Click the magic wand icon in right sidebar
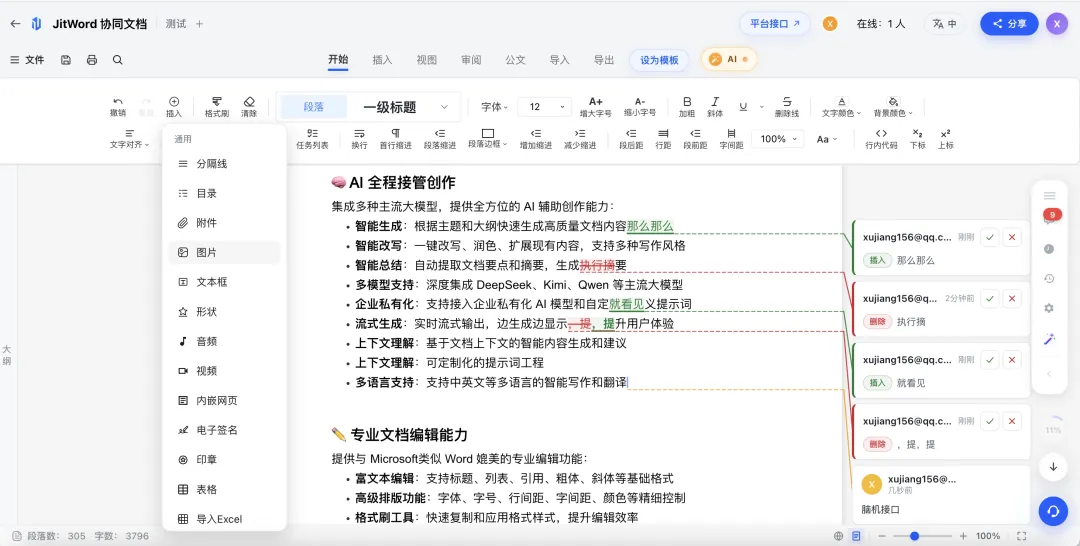Screen dimensions: 1080x546 [x=1049, y=339]
